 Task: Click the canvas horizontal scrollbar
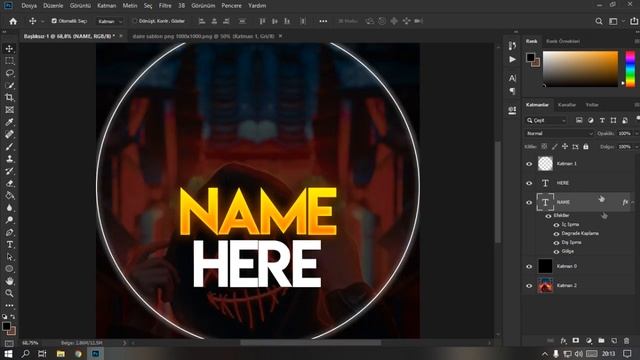pyautogui.click(x=310, y=343)
